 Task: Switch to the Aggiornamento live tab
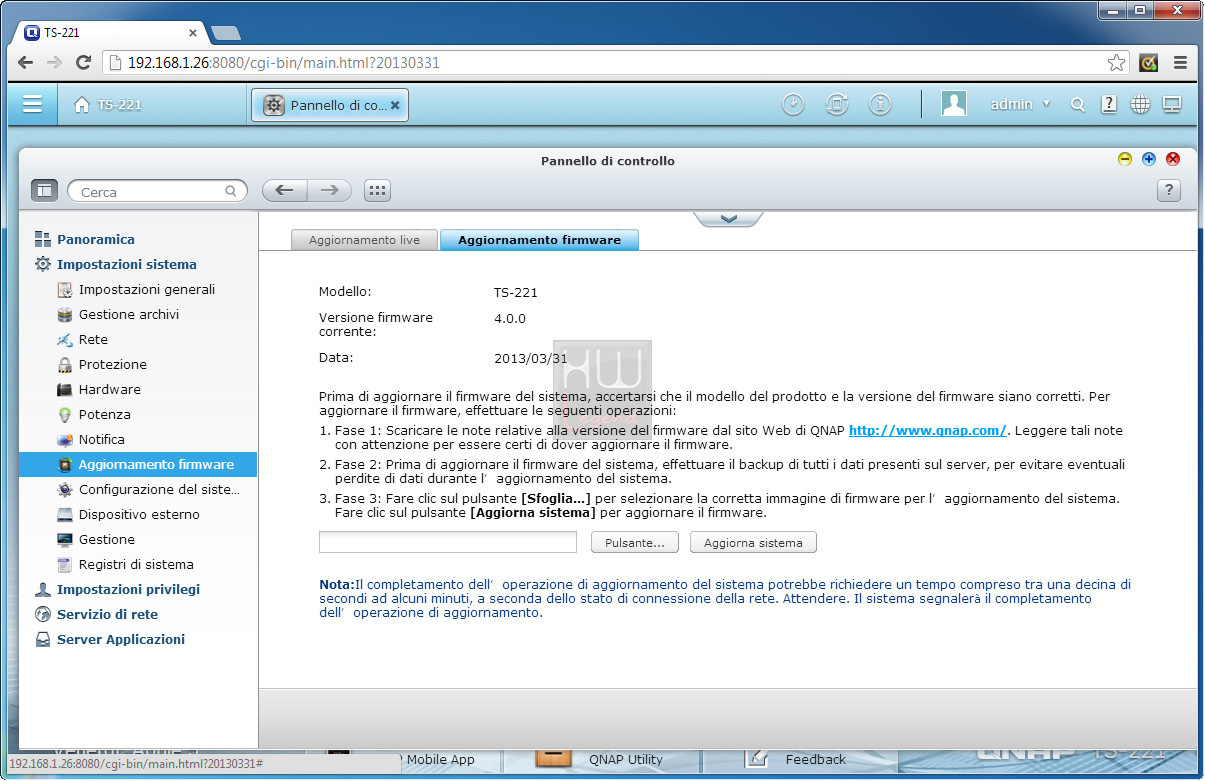pos(364,240)
